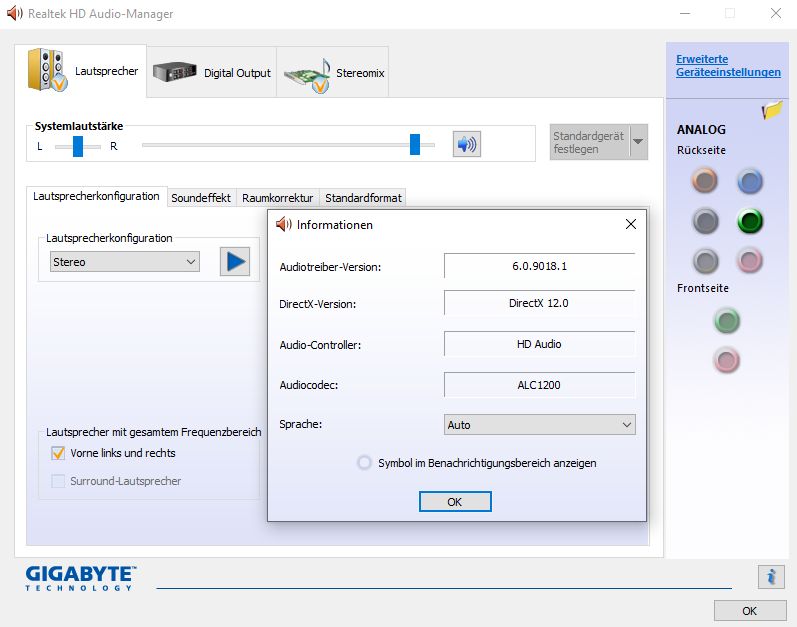This screenshot has height=627, width=797.
Task: Click the Standardgerät festlegen button
Action: click(590, 142)
